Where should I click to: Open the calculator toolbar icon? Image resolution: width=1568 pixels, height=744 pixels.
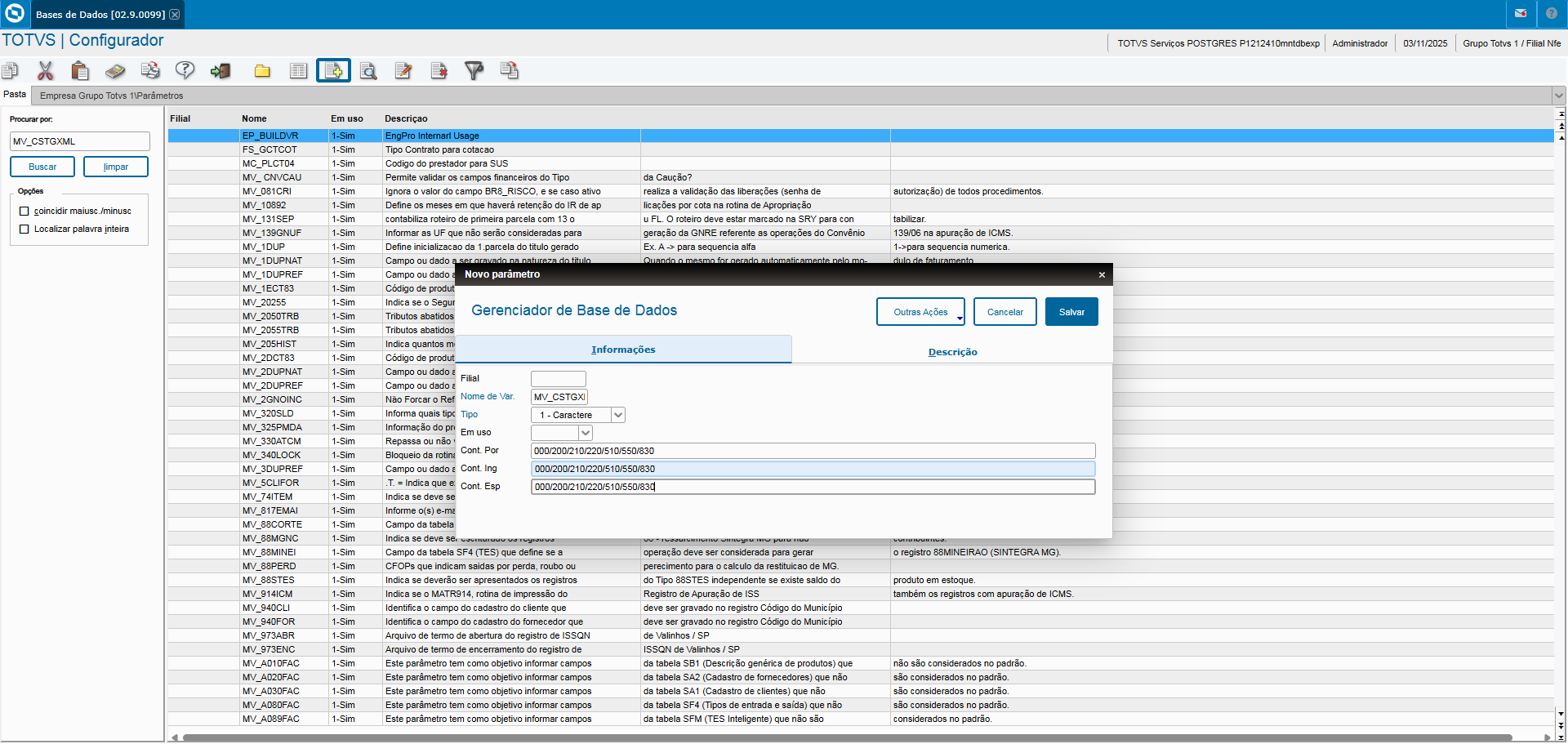click(x=115, y=71)
